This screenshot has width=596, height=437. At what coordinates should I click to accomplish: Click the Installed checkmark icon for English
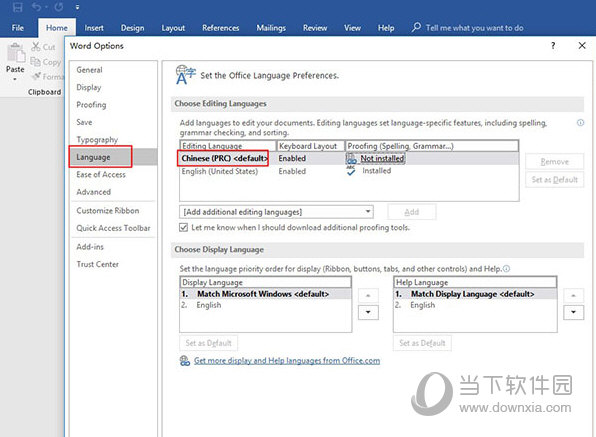coord(351,171)
